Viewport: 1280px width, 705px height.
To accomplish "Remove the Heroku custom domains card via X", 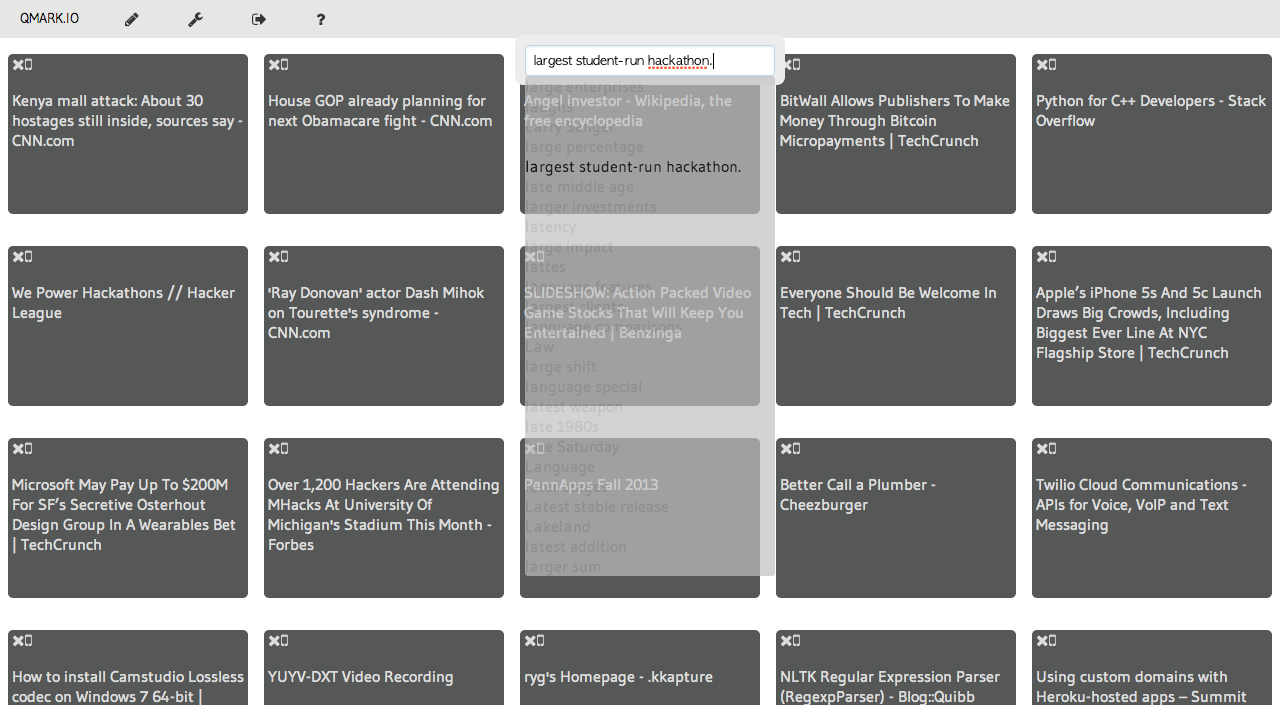I will pyautogui.click(x=1041, y=641).
